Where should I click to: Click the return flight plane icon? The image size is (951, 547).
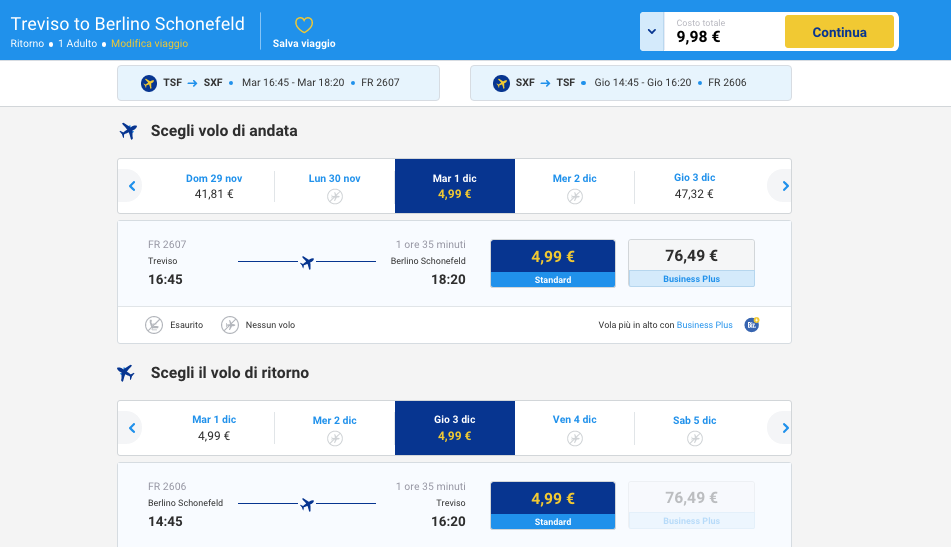click(126, 373)
